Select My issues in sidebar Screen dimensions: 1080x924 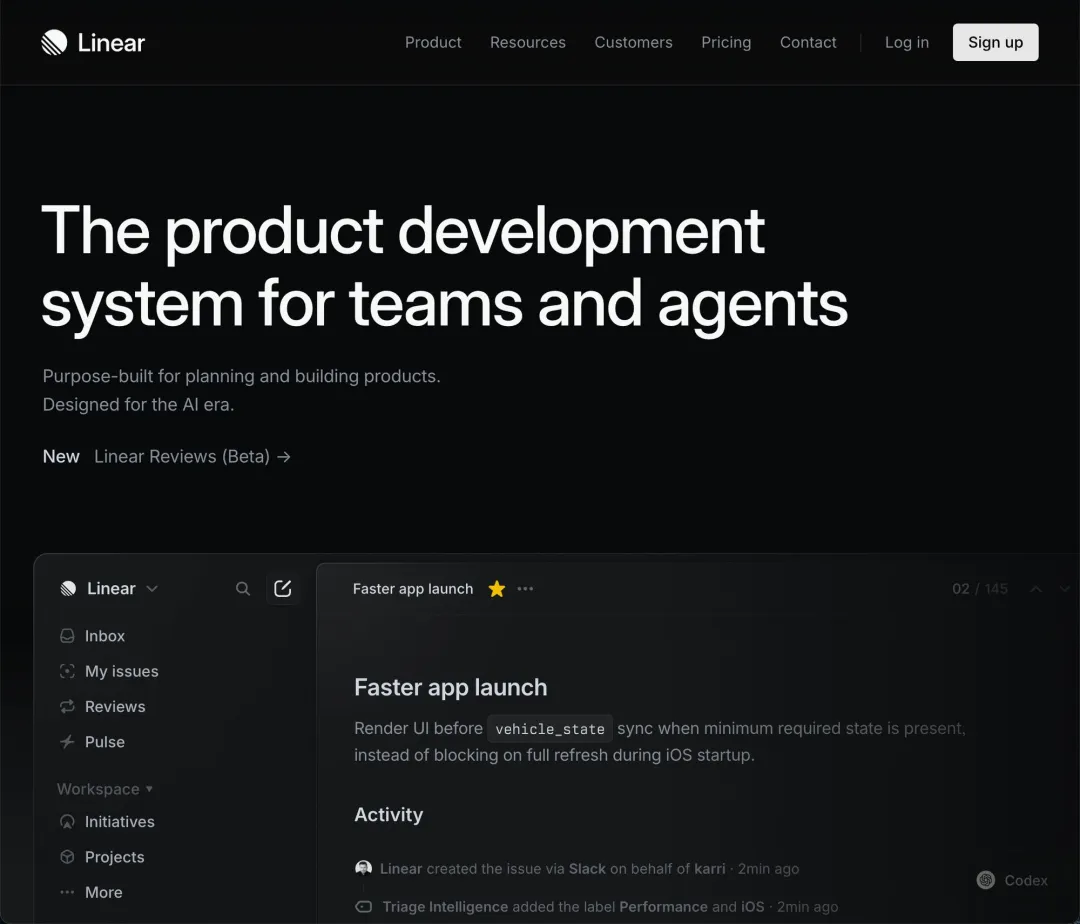point(121,671)
